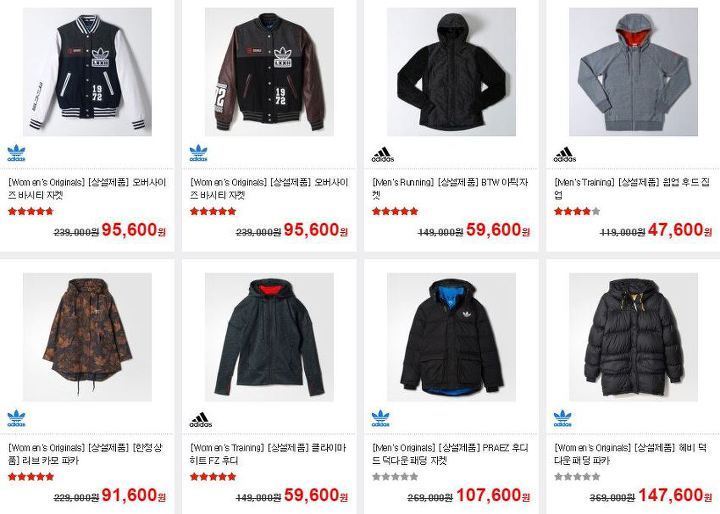Click the adidas logo under the dark FZ hoodie
The height and width of the screenshot is (514, 720).
(201, 420)
